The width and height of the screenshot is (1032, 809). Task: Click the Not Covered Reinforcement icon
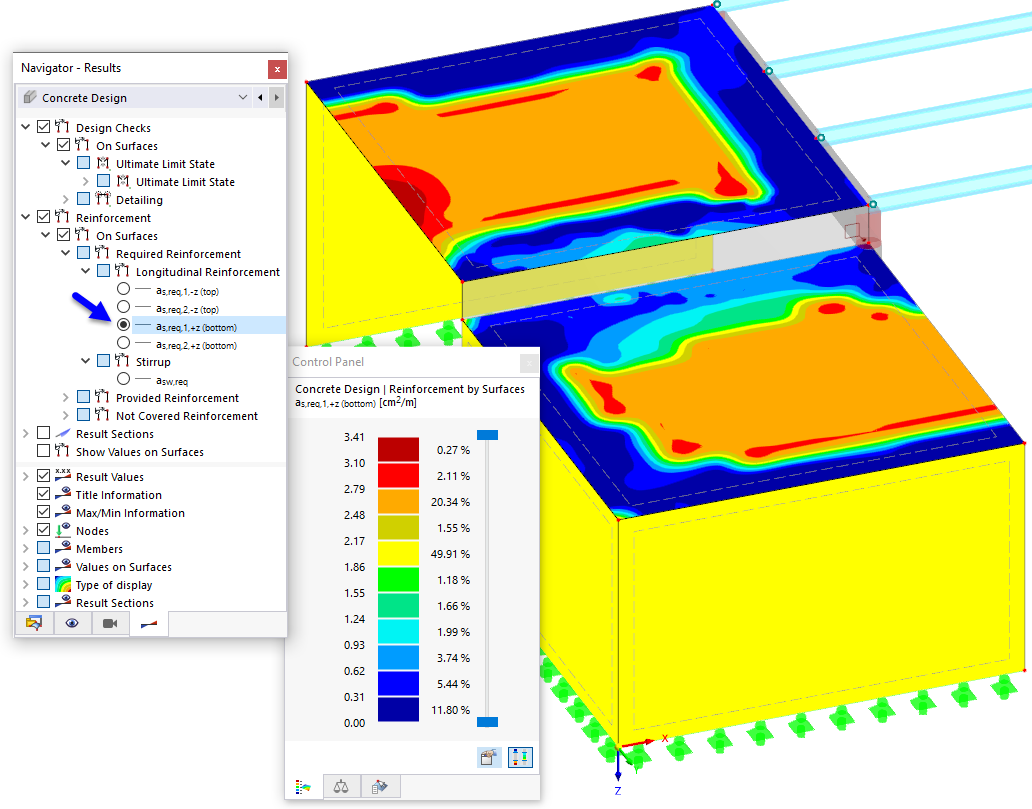103,415
